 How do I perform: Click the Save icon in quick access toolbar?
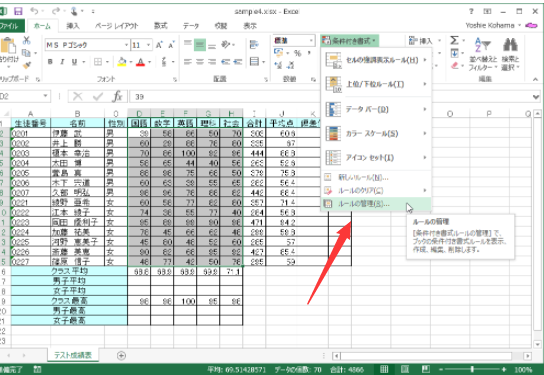[18, 11]
